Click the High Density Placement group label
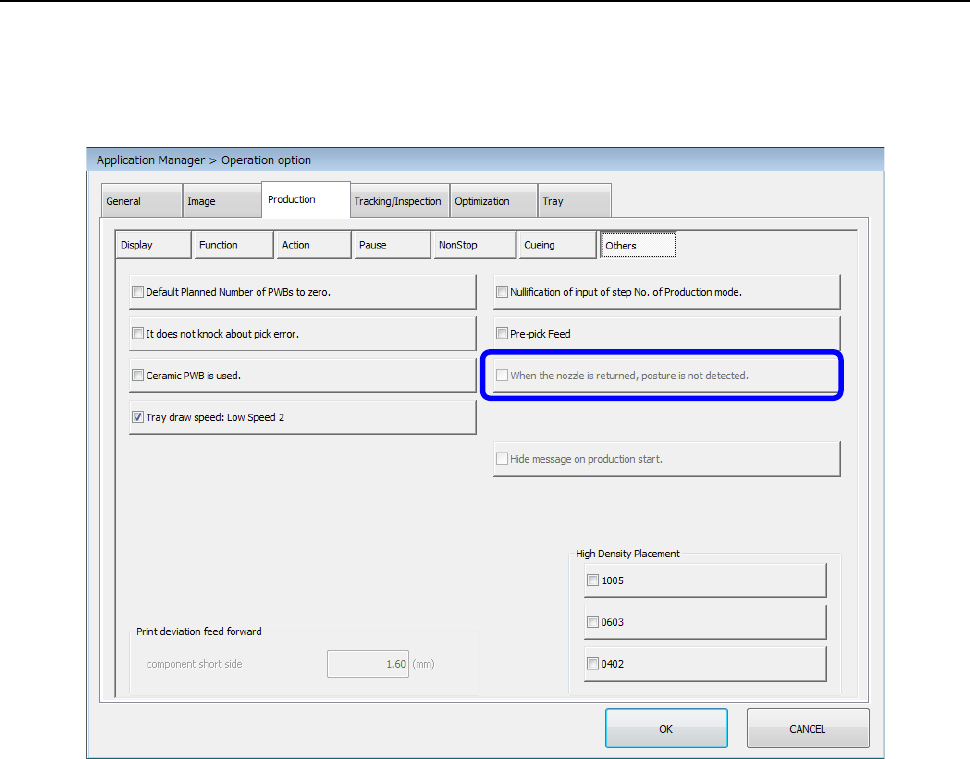970x759 pixels. [627, 554]
